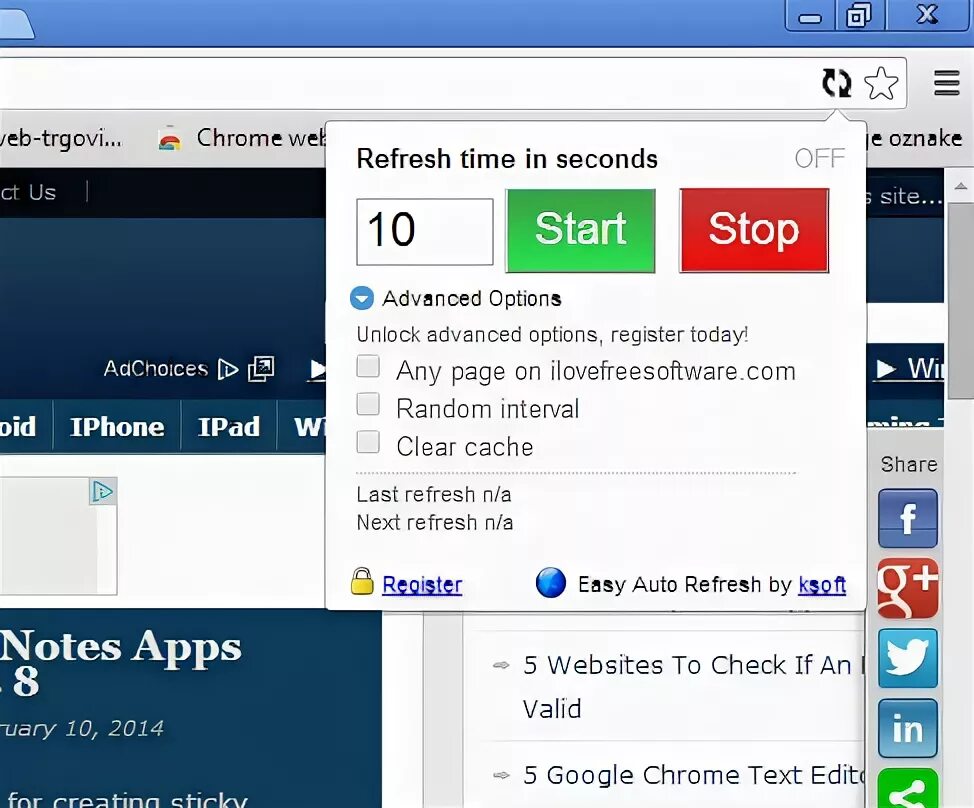The height and width of the screenshot is (808, 974).
Task: Click the page vertical scrollbar thumb
Action: click(x=960, y=301)
